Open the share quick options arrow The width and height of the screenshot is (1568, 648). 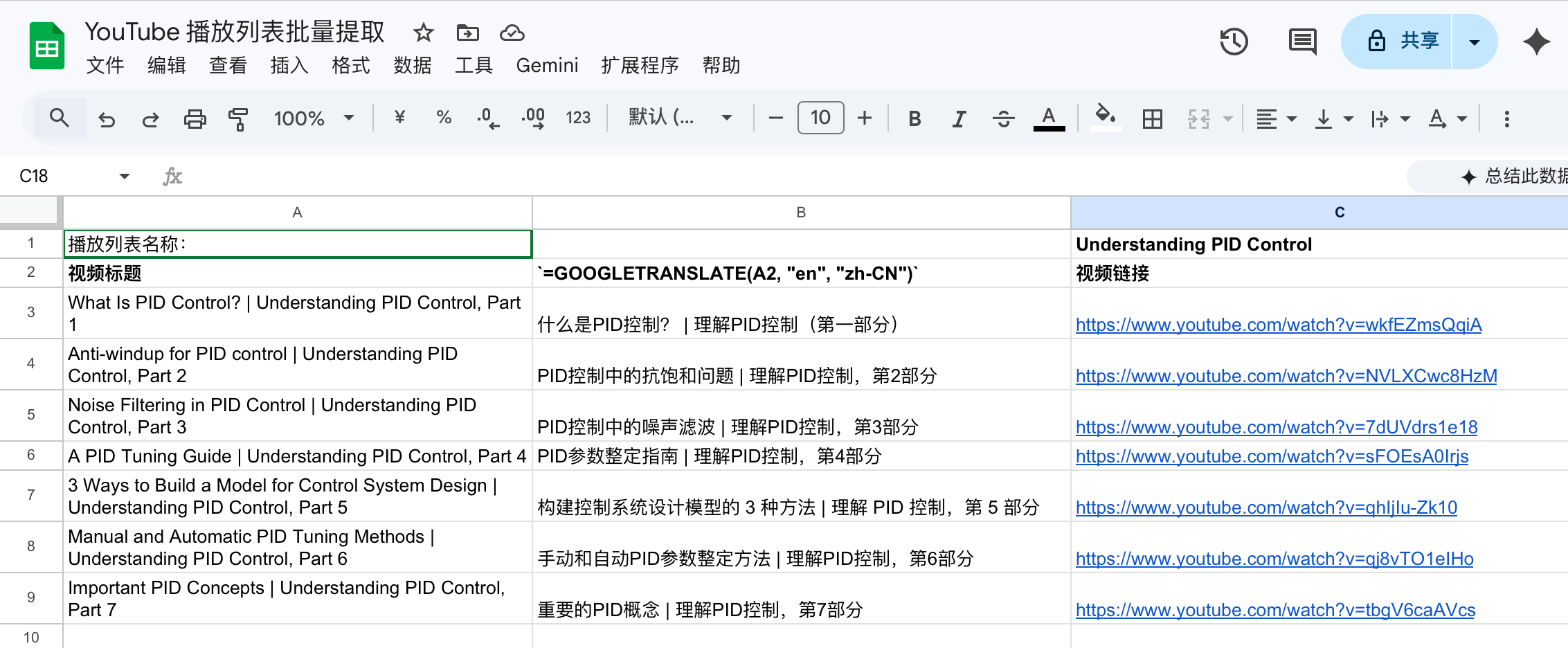pyautogui.click(x=1475, y=42)
